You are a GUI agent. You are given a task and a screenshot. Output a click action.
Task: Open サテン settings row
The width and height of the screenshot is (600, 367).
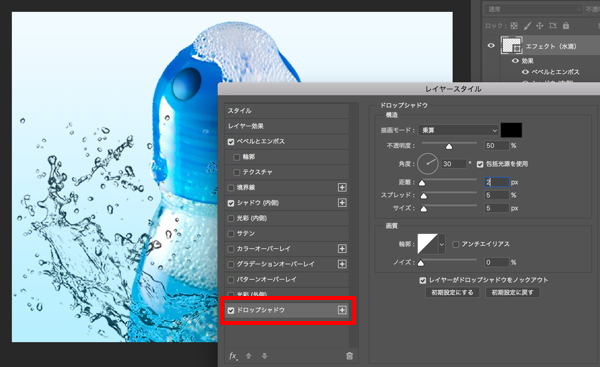click(287, 233)
